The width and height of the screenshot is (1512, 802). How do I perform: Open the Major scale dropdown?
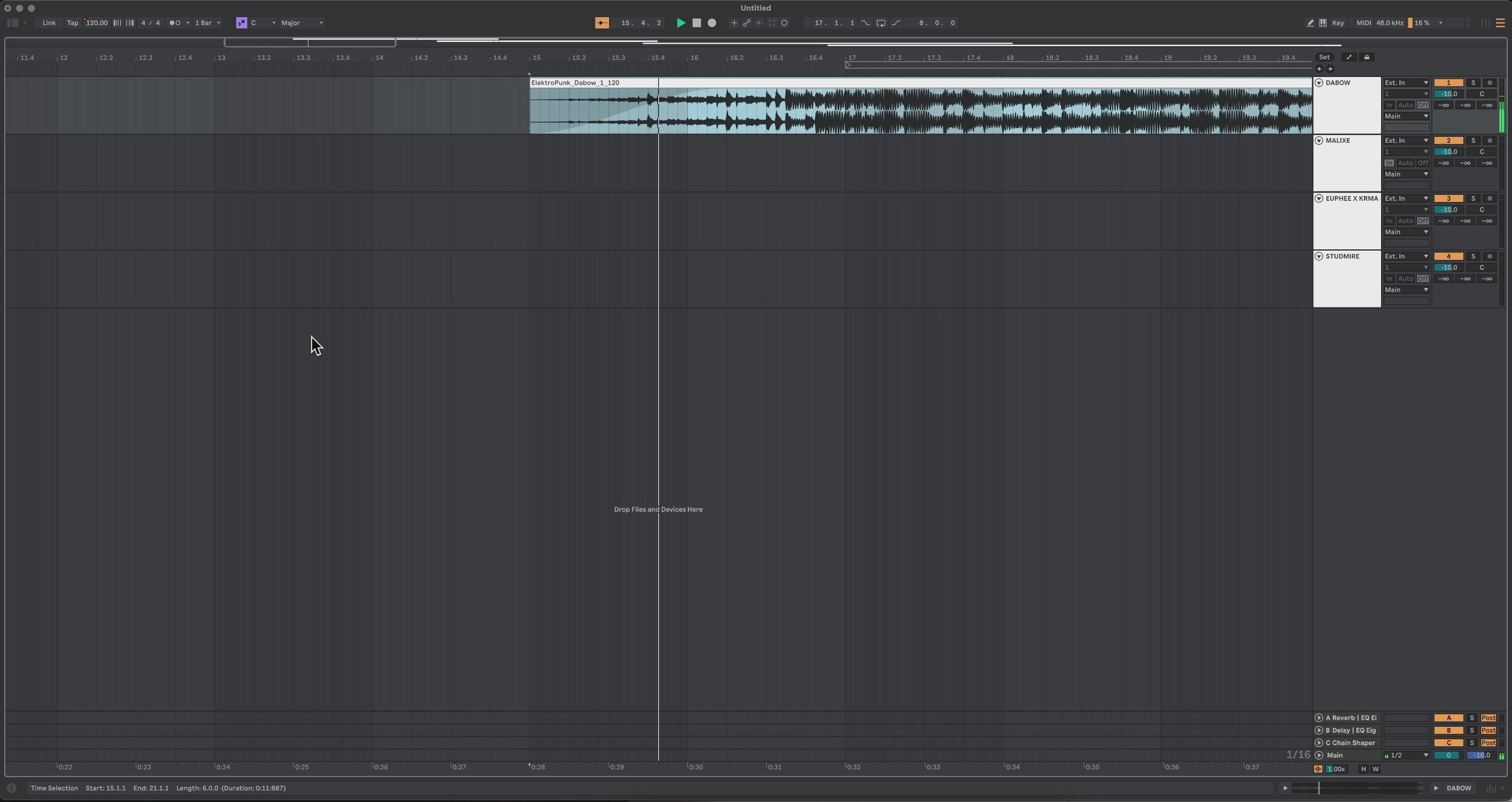pos(302,23)
